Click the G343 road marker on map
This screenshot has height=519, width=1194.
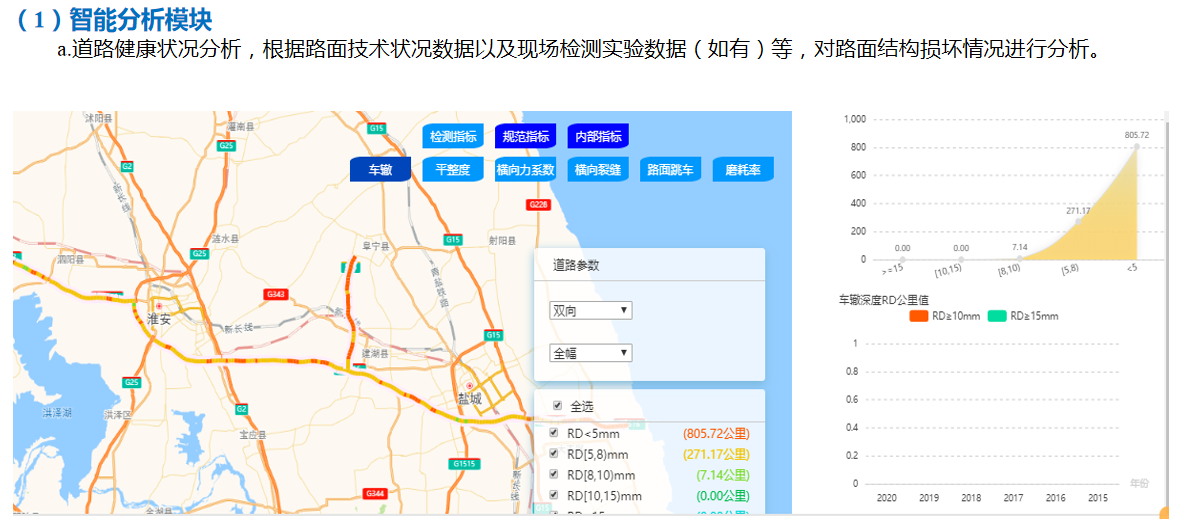coord(275,294)
